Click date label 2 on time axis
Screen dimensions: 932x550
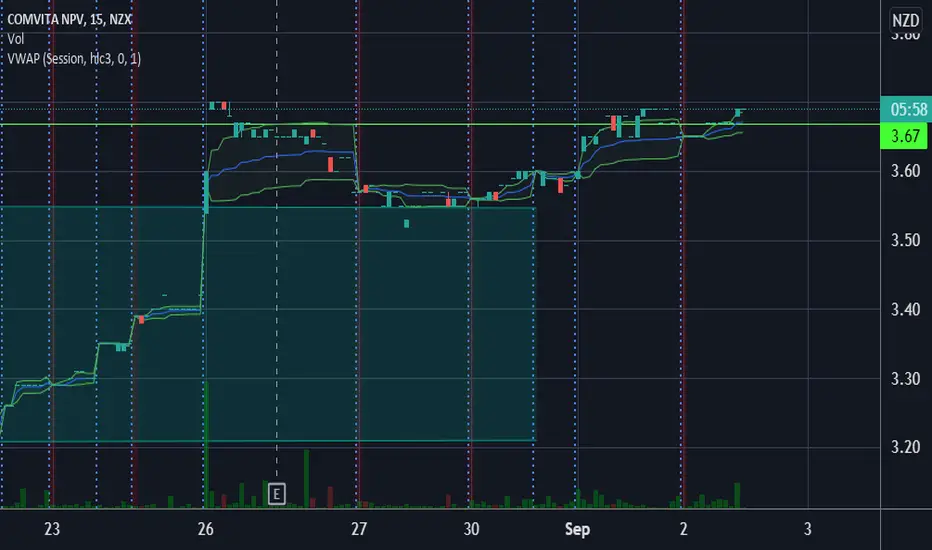pyautogui.click(x=684, y=529)
